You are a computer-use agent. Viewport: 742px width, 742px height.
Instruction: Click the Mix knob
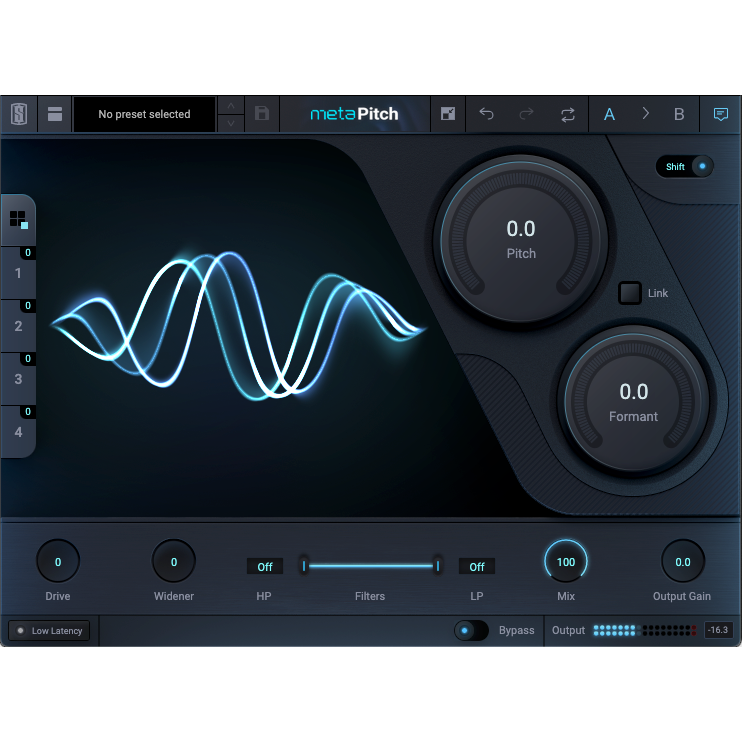tap(566, 561)
